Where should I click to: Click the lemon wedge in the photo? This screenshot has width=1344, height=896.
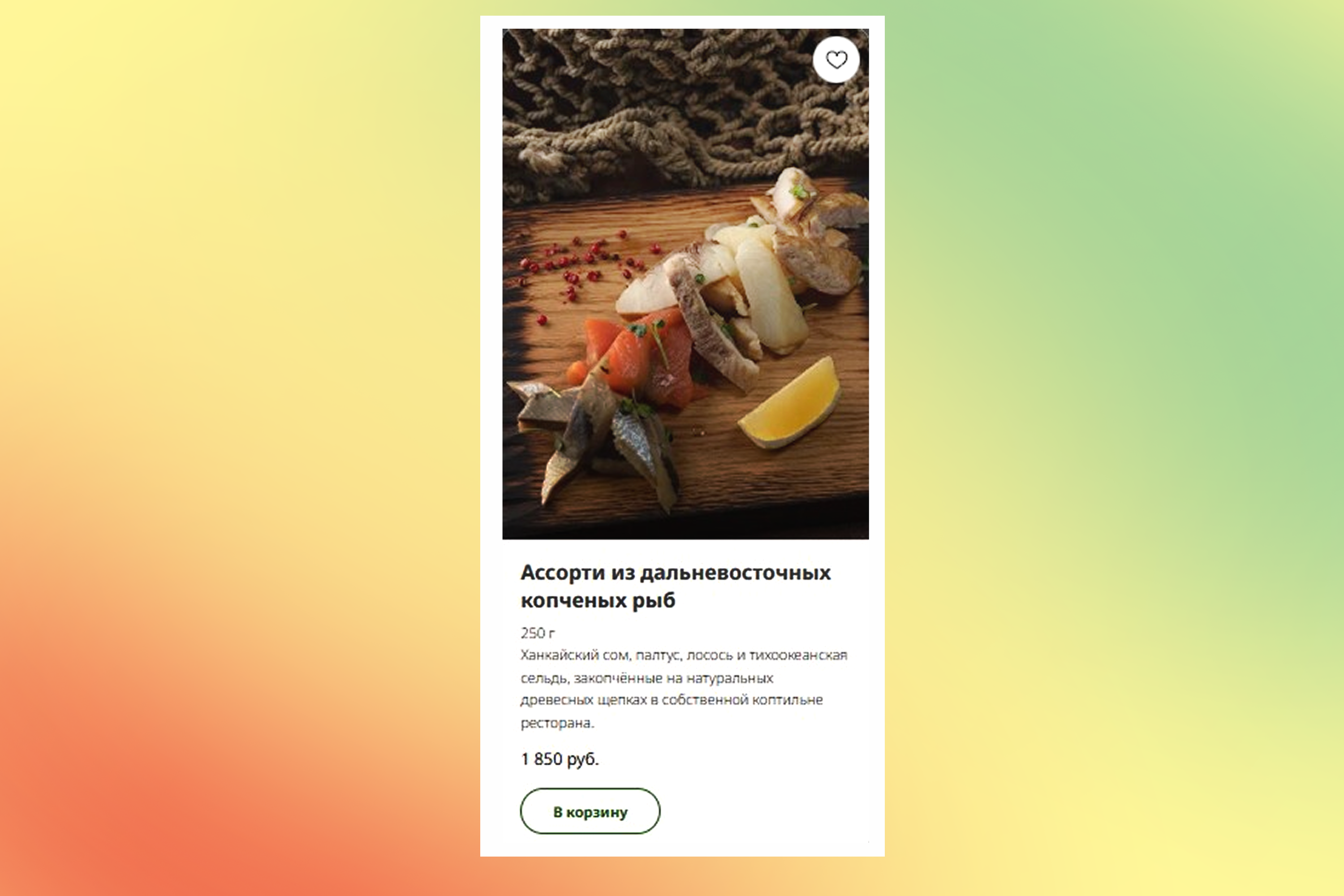click(x=790, y=403)
